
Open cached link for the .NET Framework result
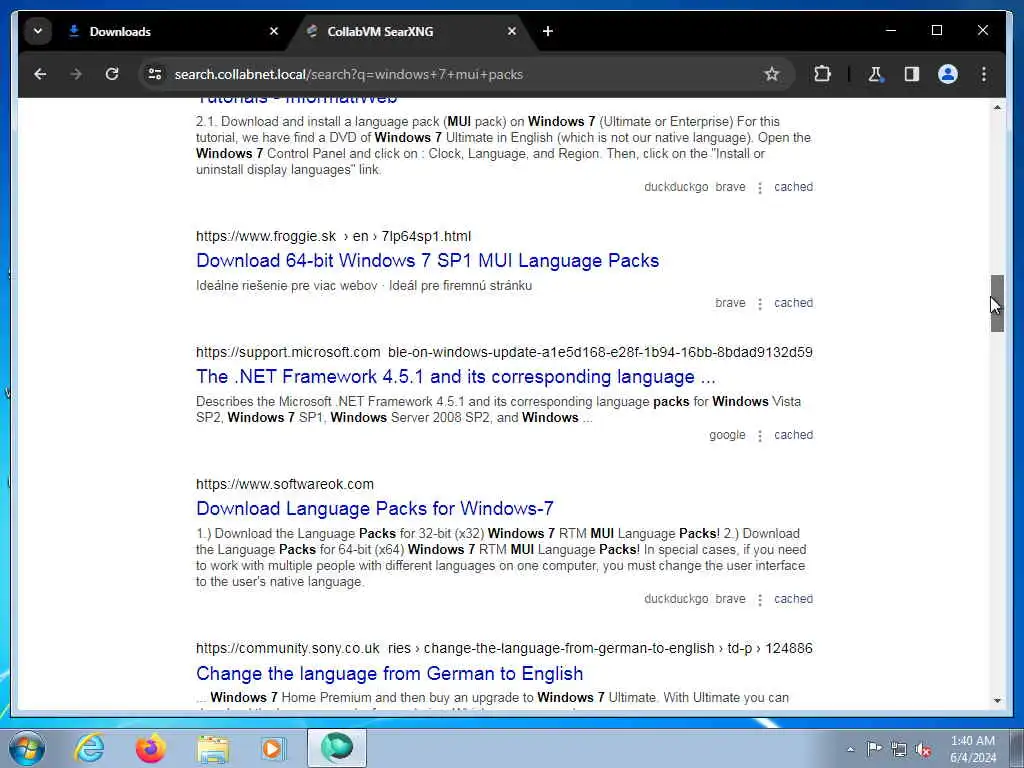coord(793,435)
